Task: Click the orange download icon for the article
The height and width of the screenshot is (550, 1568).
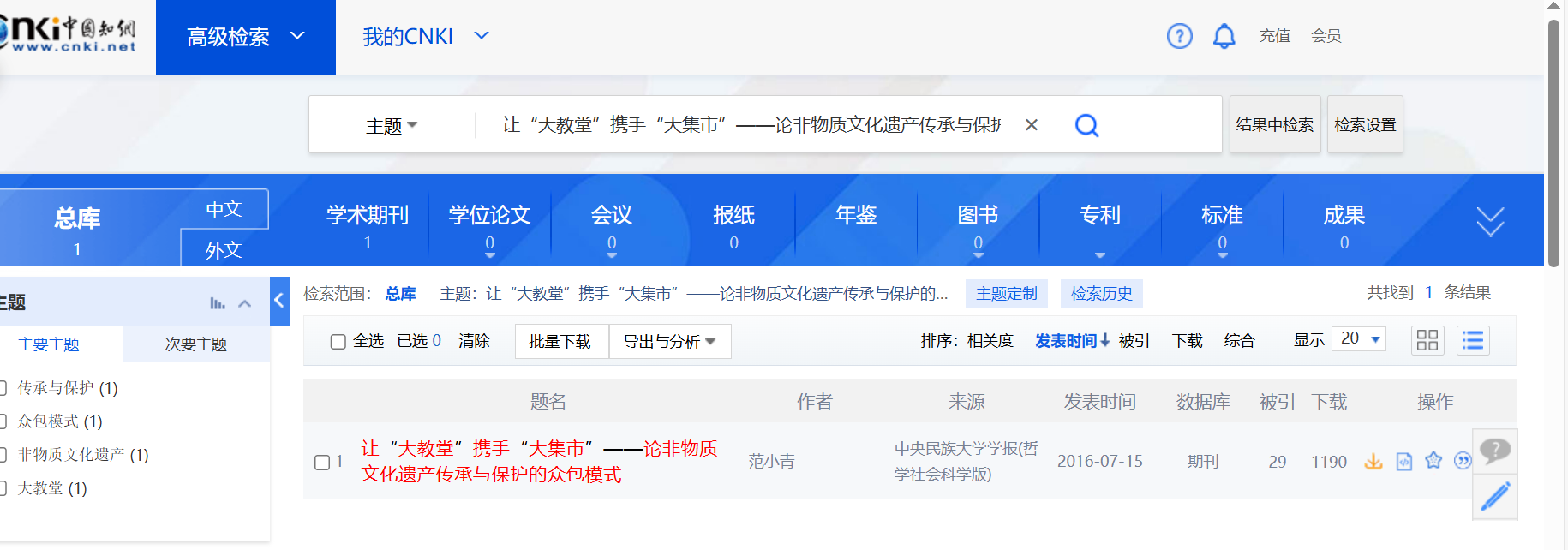Action: (1373, 462)
